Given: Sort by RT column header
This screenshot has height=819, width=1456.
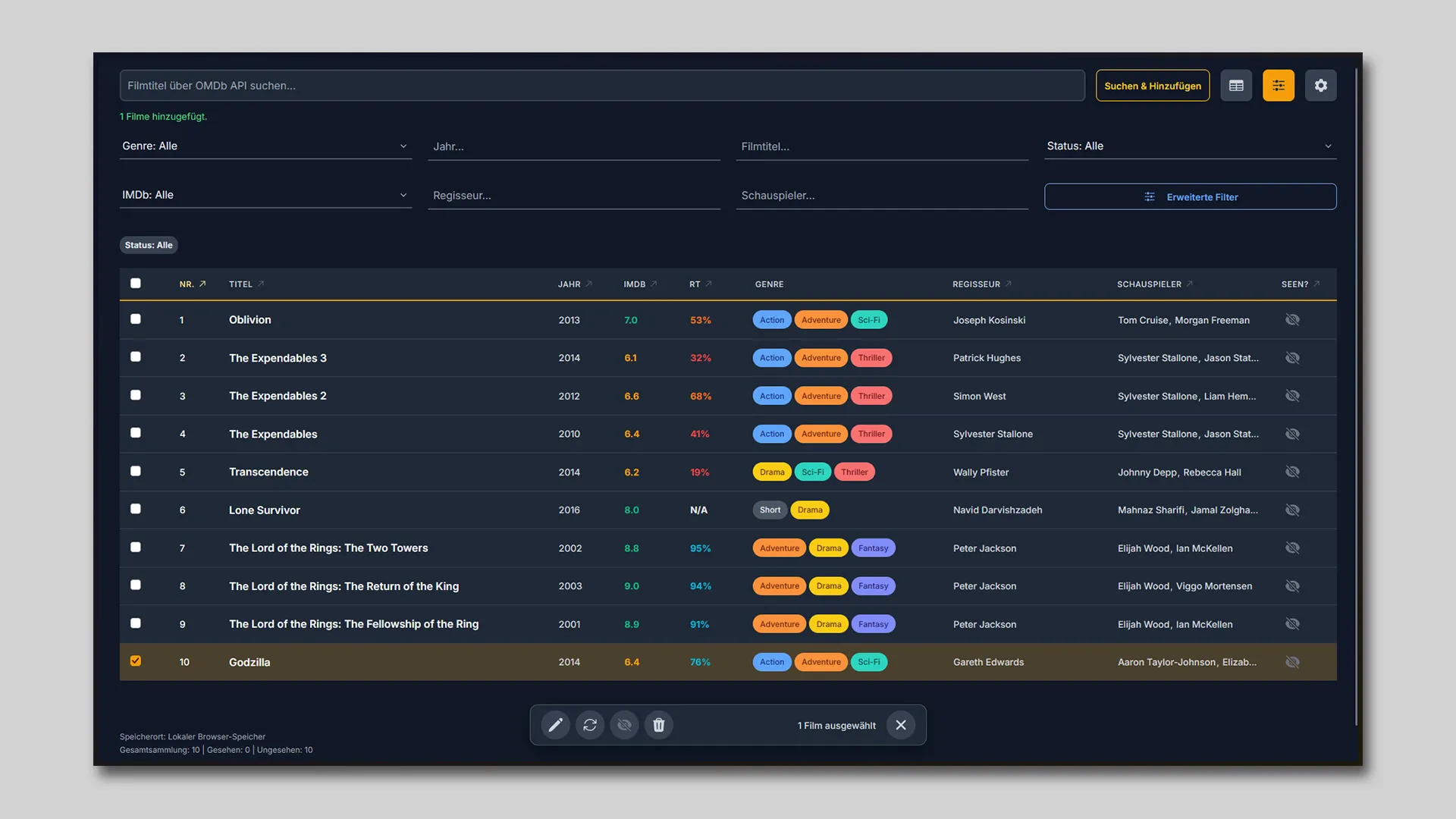Looking at the screenshot, I should click(701, 284).
